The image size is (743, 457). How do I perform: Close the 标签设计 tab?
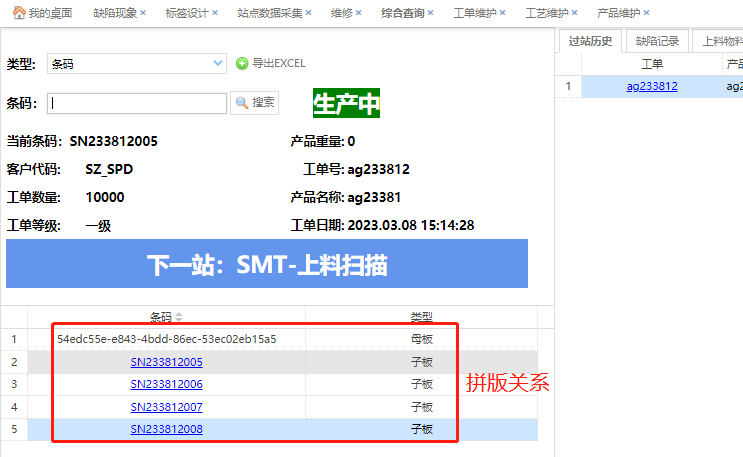[x=216, y=13]
